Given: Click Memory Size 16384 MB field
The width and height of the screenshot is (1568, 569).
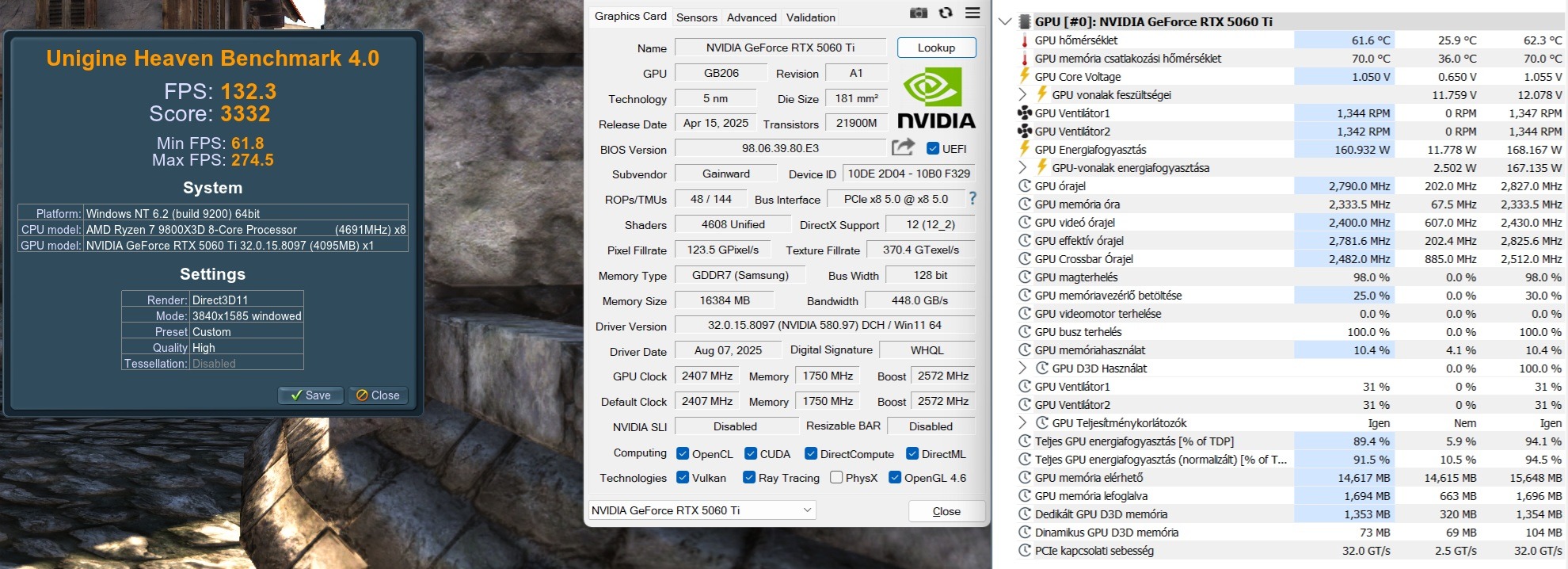Looking at the screenshot, I should click(725, 300).
